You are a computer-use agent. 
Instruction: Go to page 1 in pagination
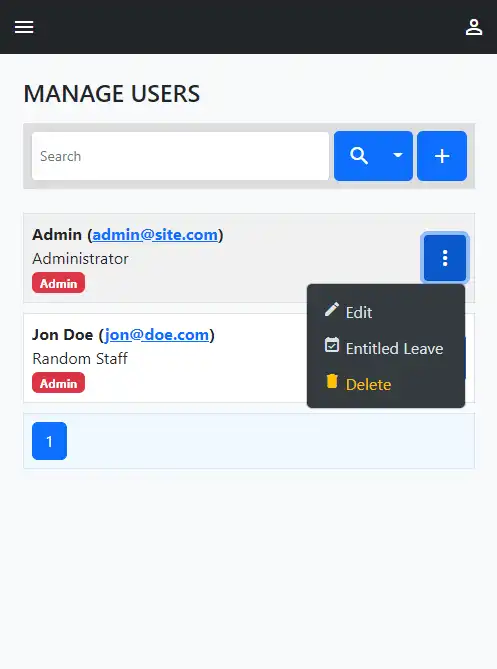tap(49, 441)
